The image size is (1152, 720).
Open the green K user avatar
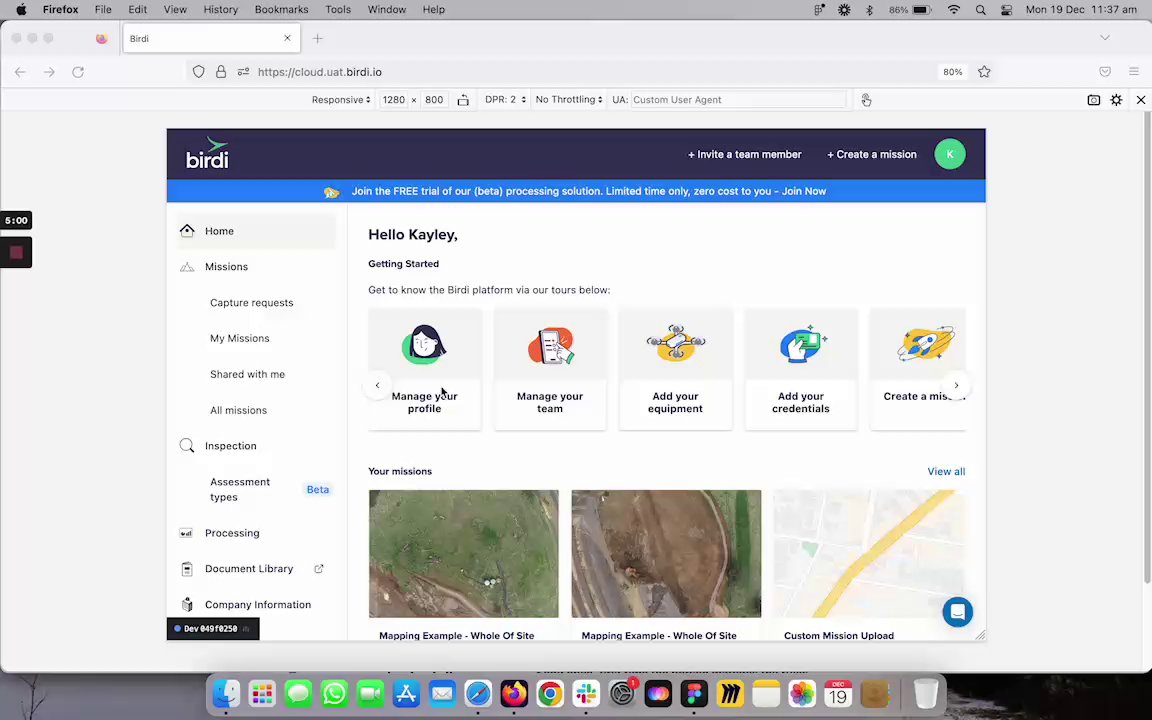[950, 154]
